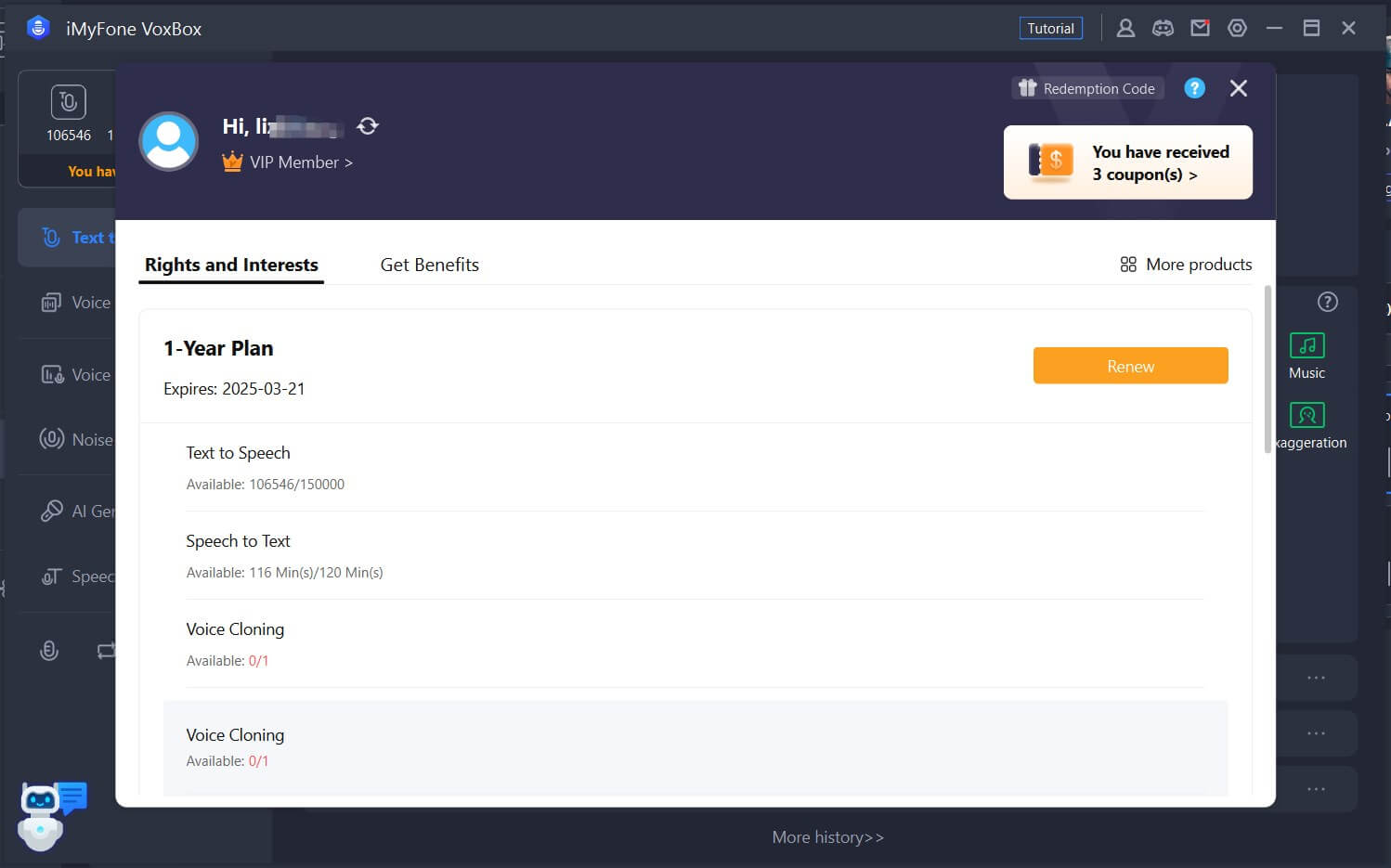
Task: Switch to the Get Benefits tab
Action: point(429,265)
